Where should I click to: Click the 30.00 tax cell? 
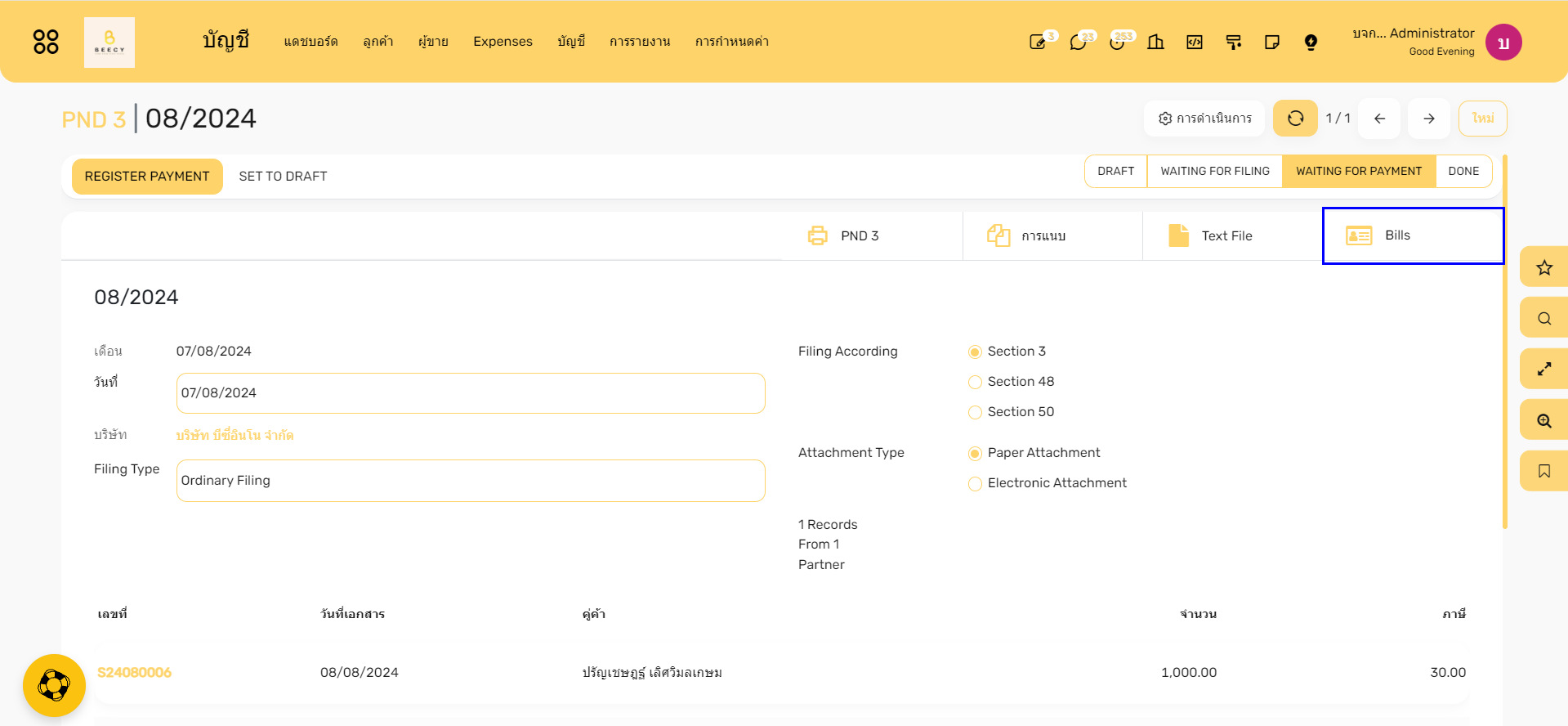(x=1448, y=673)
